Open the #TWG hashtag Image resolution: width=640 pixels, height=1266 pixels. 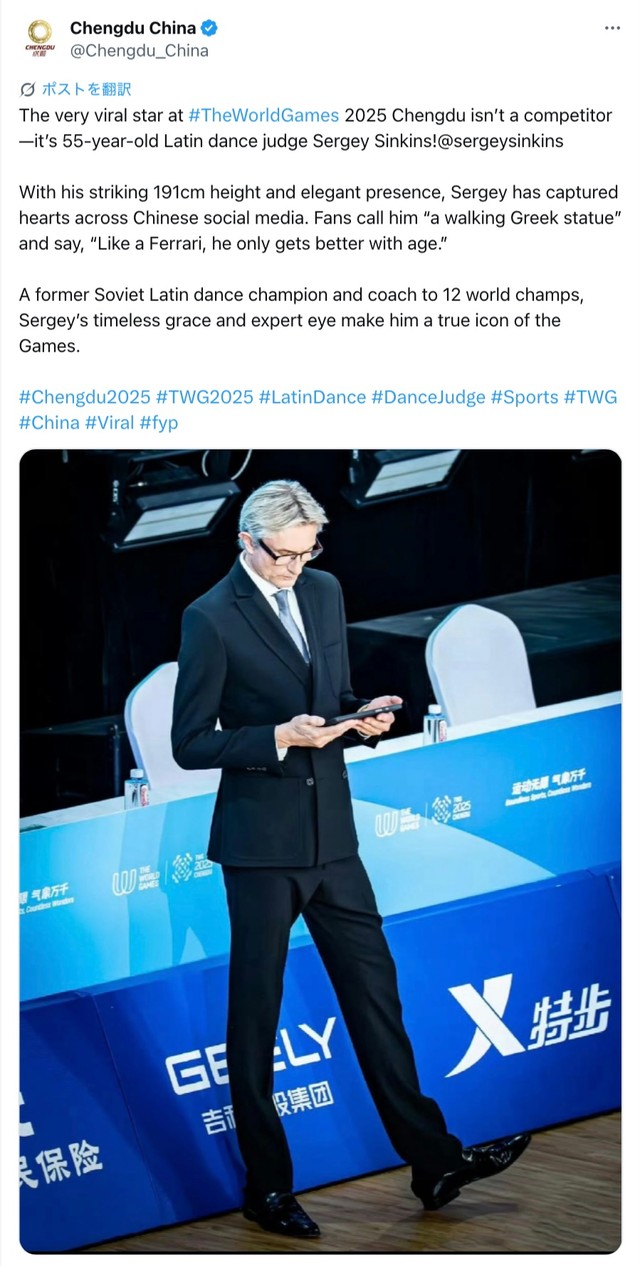[x=590, y=397]
